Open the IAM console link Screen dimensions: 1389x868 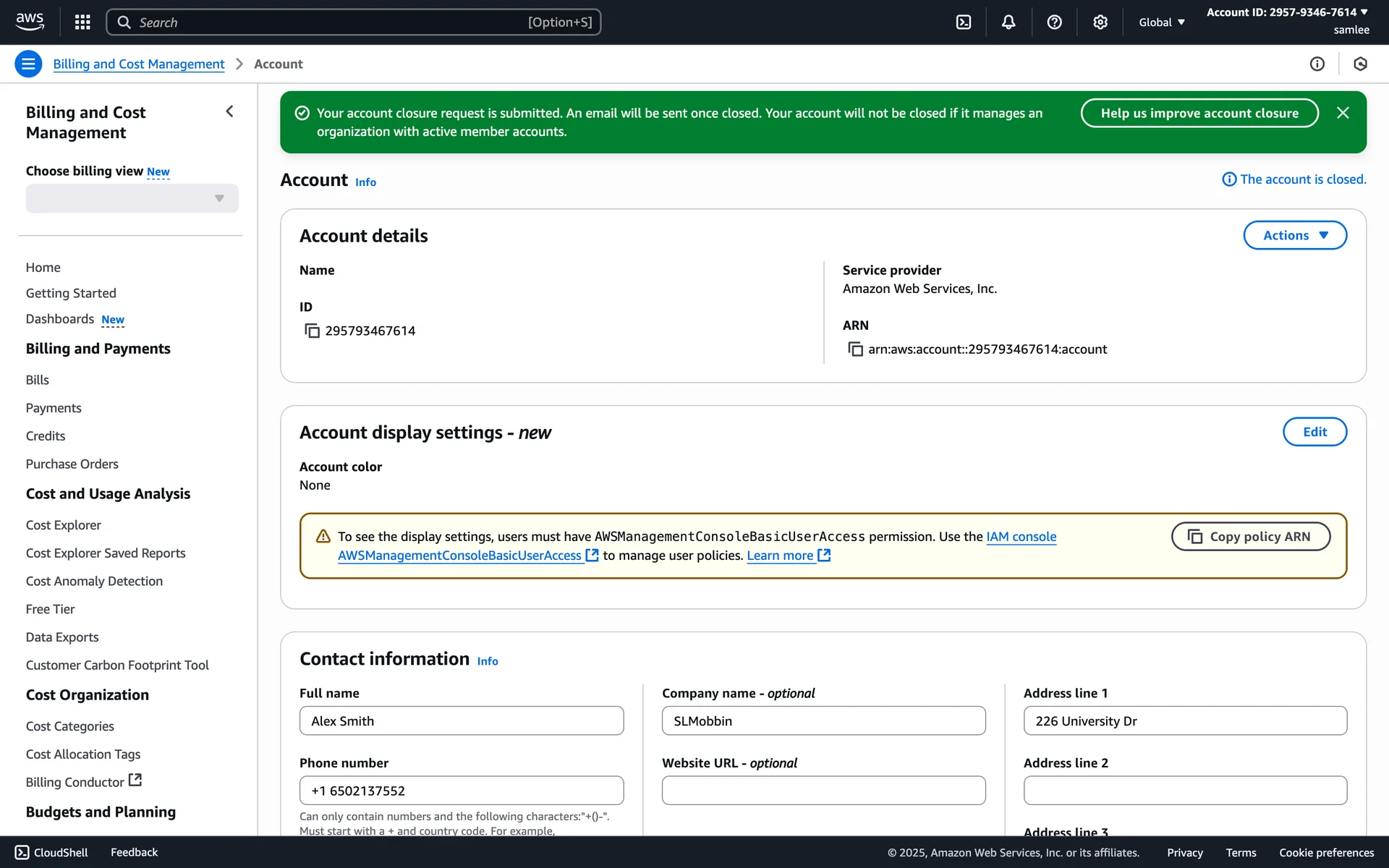[1021, 537]
